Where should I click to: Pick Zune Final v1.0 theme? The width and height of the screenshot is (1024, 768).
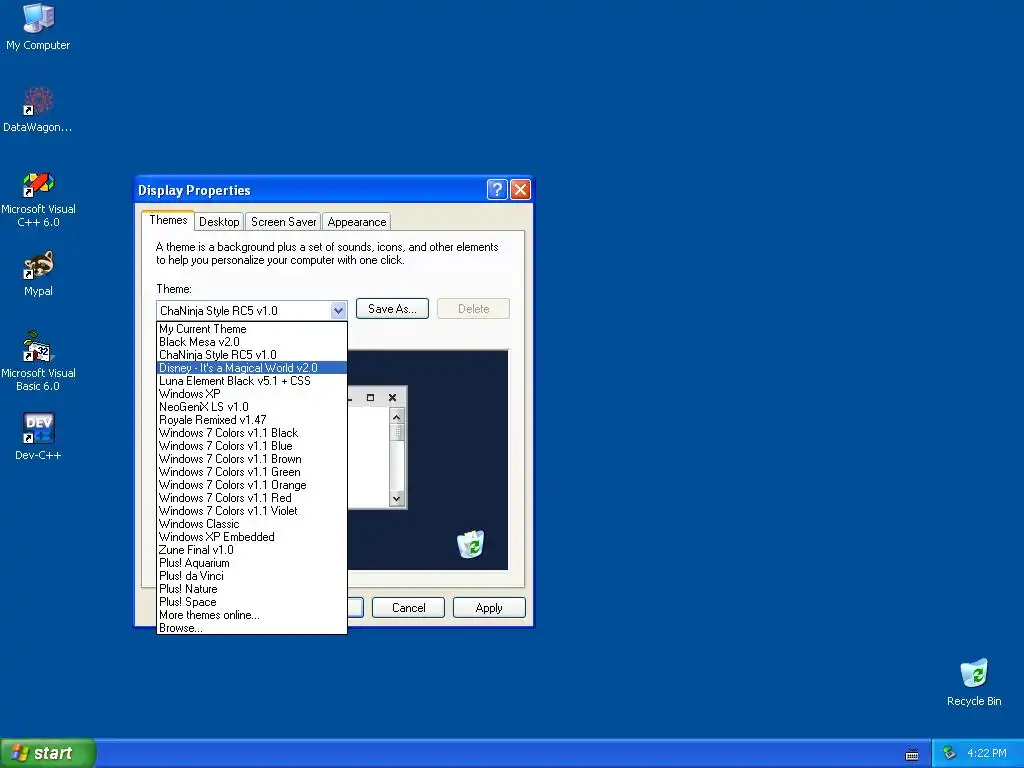click(x=251, y=550)
